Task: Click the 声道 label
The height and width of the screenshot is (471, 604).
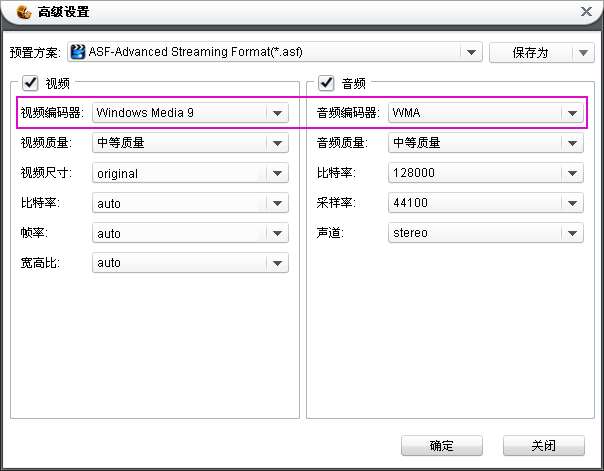Action: pos(330,233)
